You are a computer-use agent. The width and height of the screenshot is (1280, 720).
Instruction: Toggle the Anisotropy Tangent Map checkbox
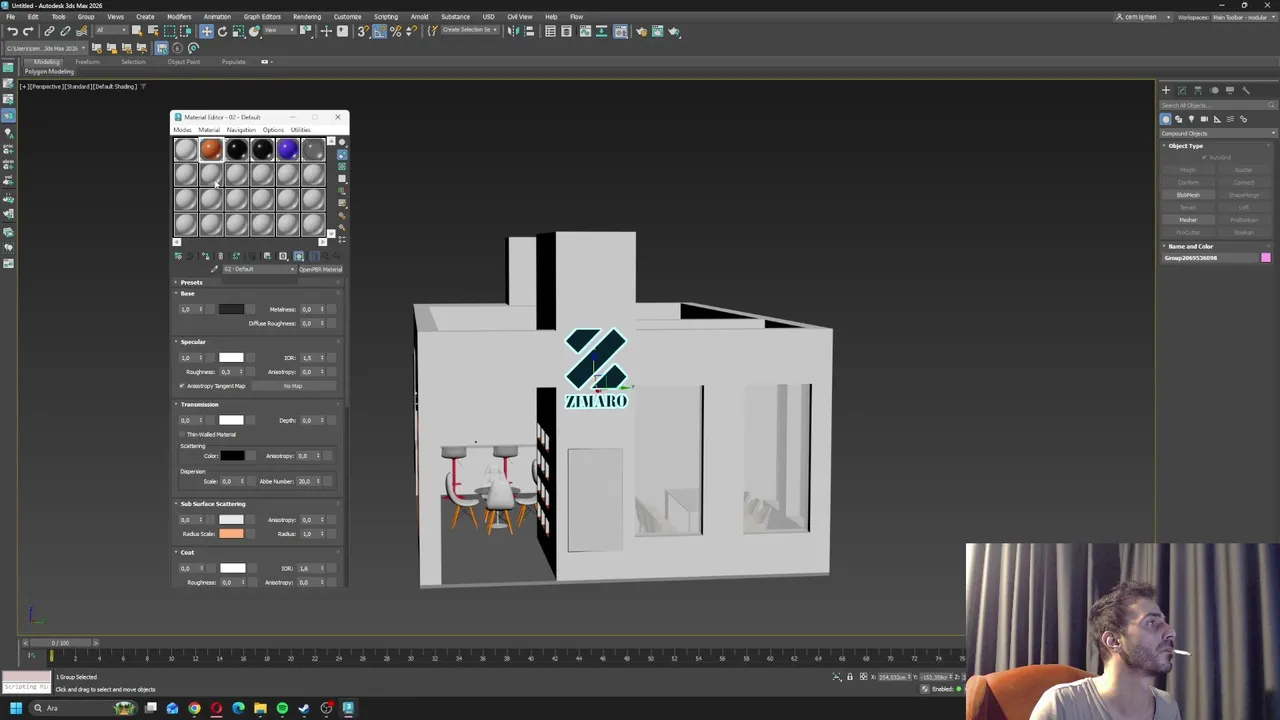[182, 386]
